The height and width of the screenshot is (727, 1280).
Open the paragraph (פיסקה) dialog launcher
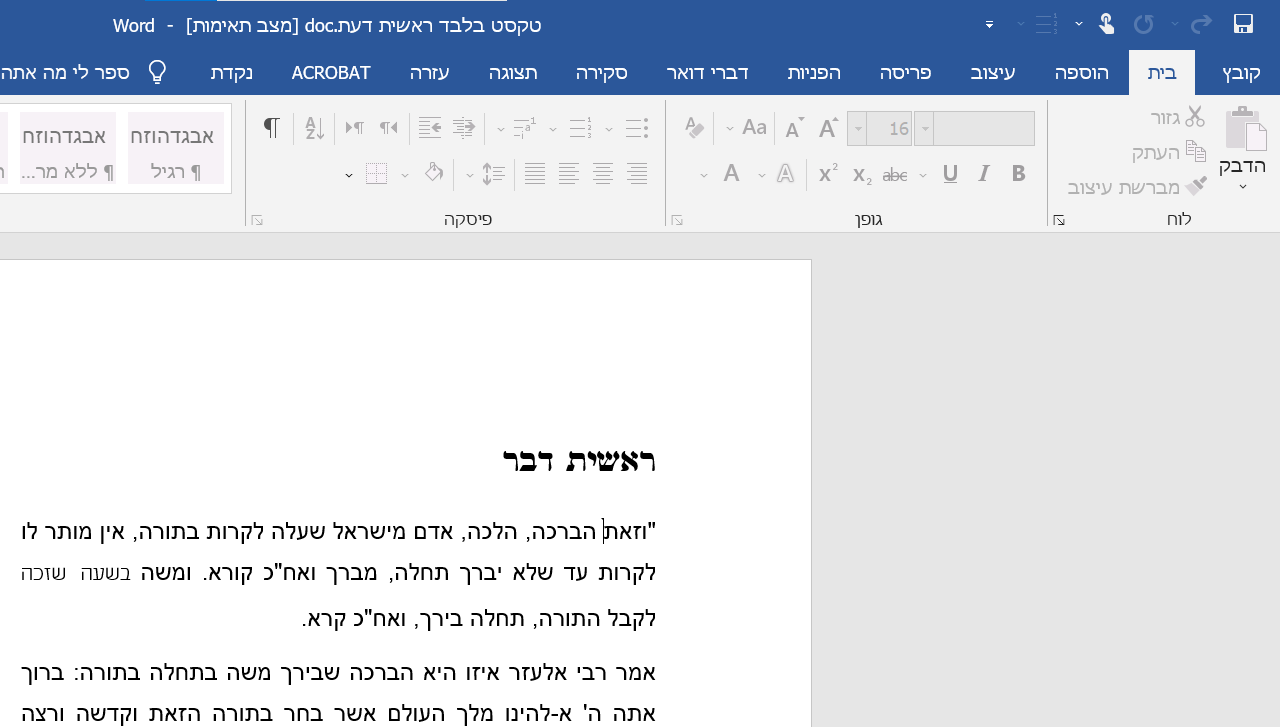click(257, 220)
